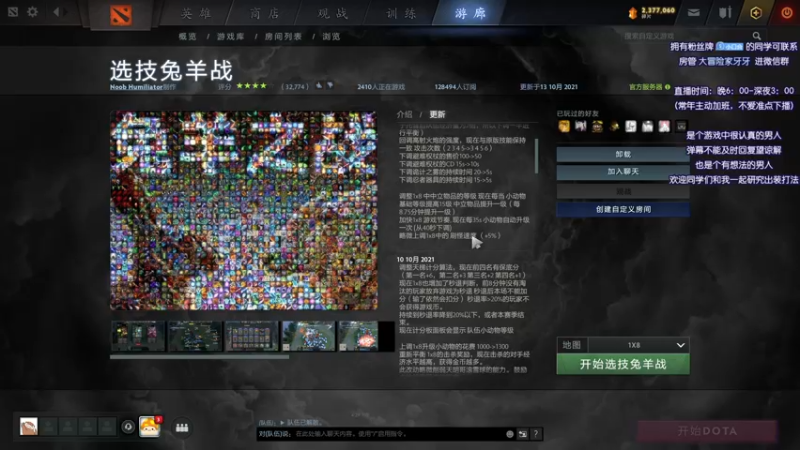Open the 游廊 arcade tab
This screenshot has height=450, width=800.
pos(470,13)
